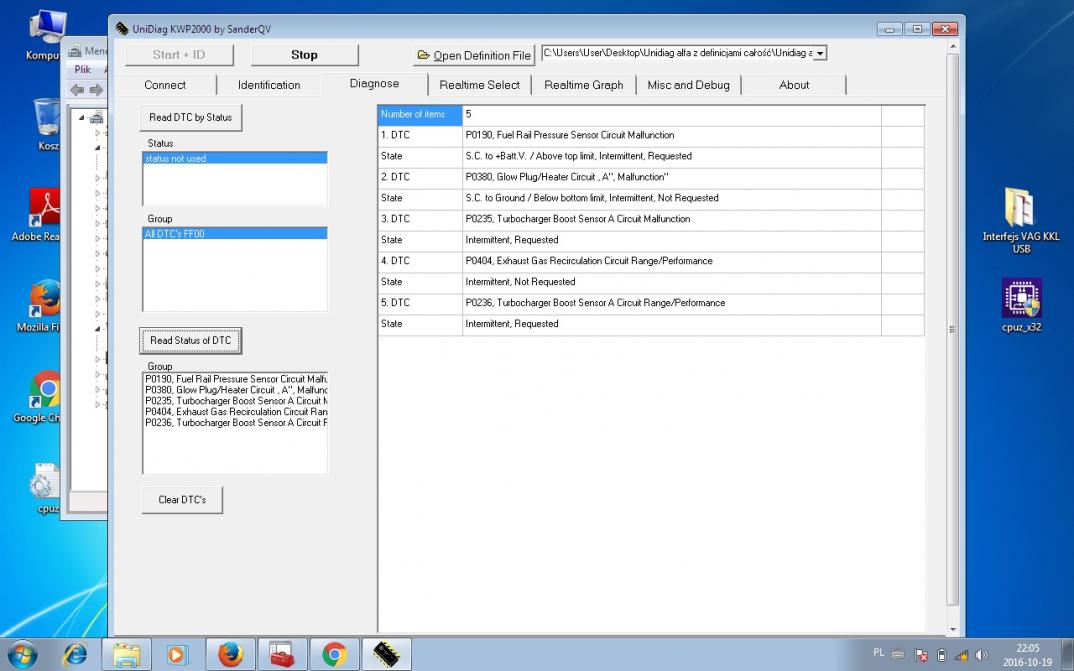Click the P0236 Turbocharger Boost Sensor cell
The width and height of the screenshot is (1074, 671).
671,302
